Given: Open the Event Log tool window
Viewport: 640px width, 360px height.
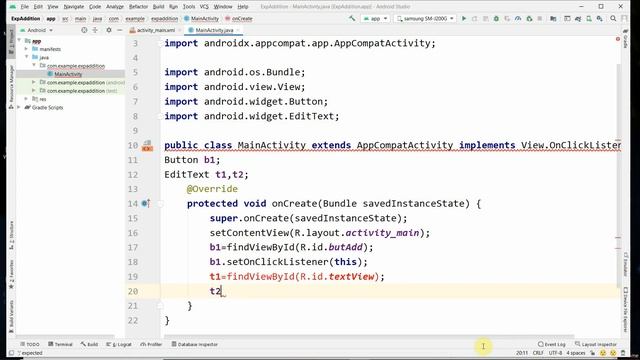Looking at the screenshot, I should coord(551,344).
